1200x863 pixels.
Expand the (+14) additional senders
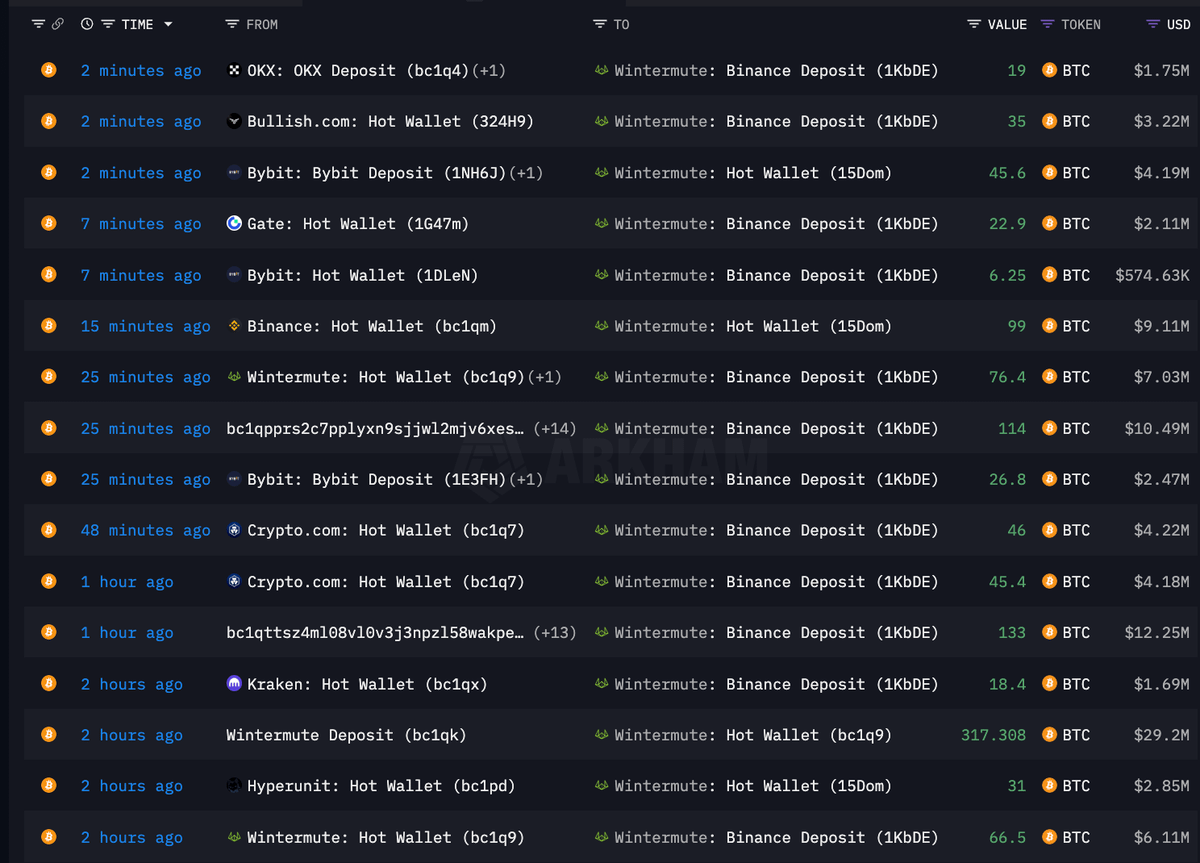554,428
